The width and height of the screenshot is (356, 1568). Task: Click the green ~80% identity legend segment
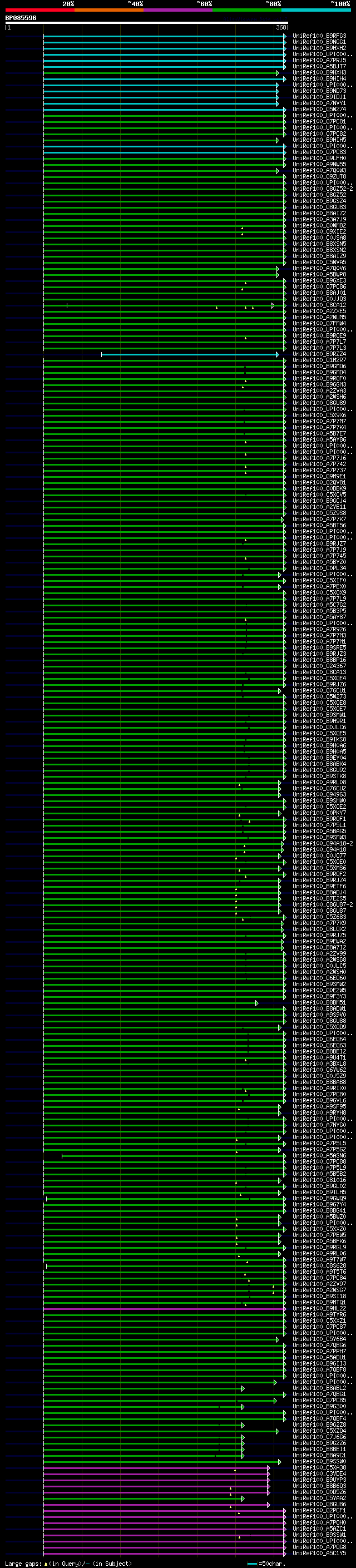click(247, 10)
